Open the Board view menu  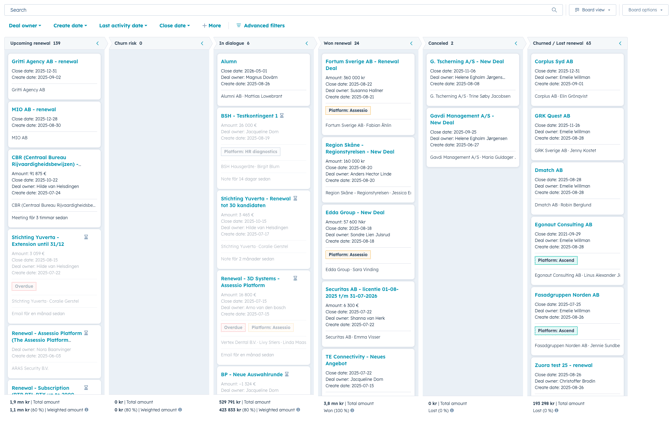click(592, 10)
